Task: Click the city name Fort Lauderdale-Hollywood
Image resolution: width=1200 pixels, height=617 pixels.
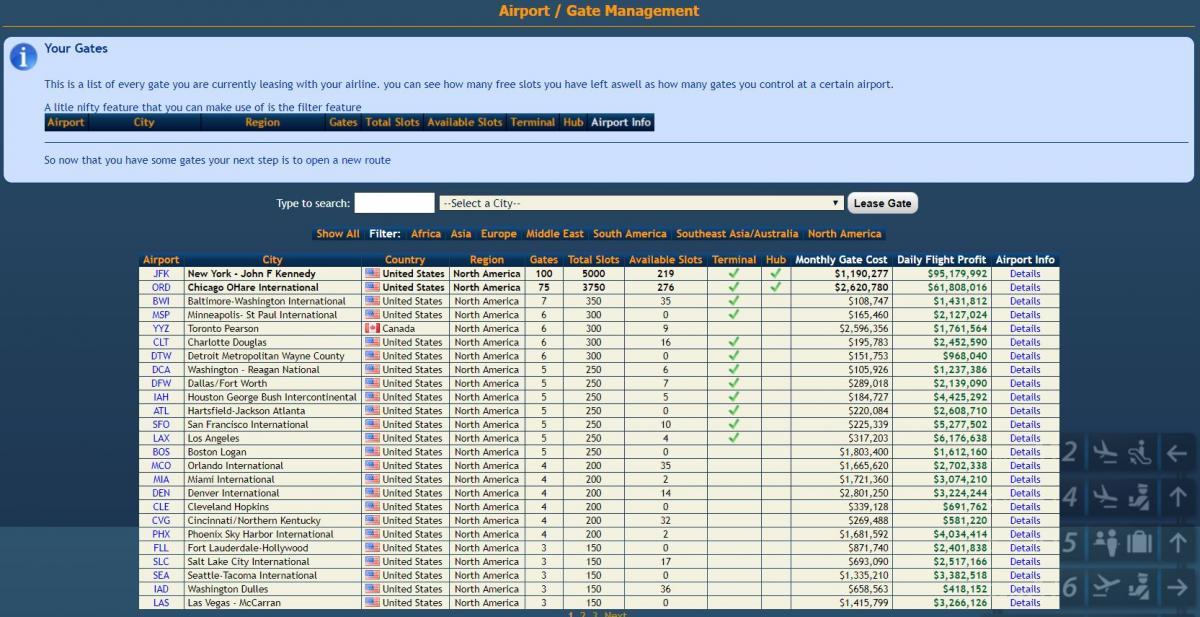Action: tap(246, 548)
